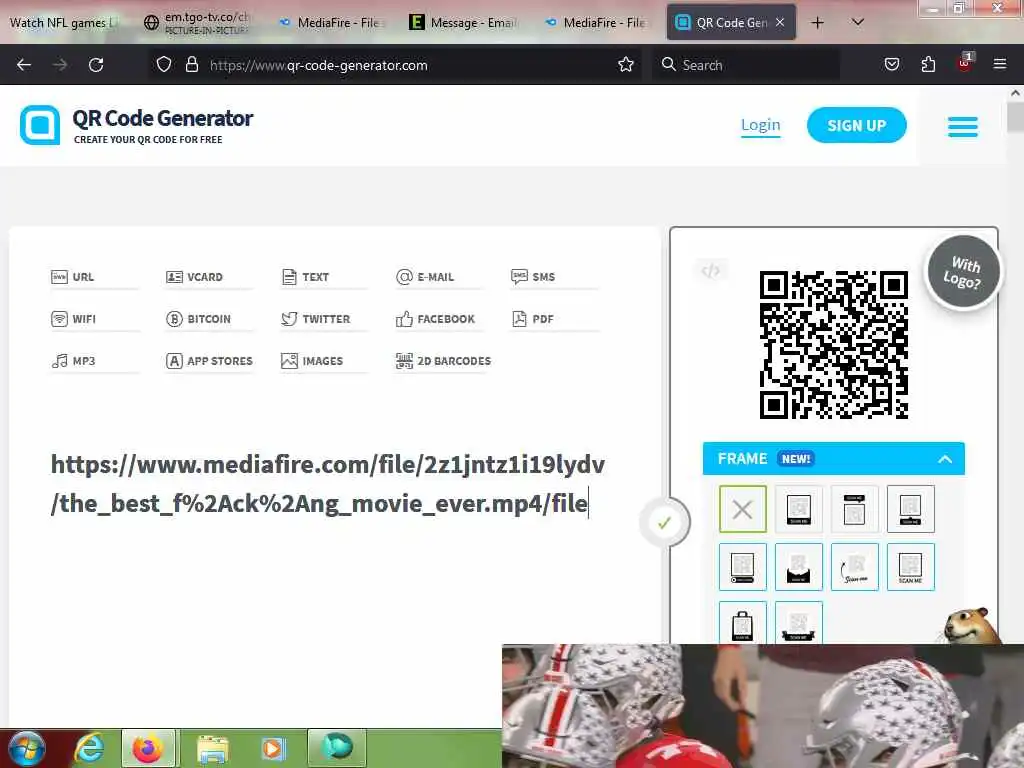This screenshot has height=768, width=1024.
Task: List all open tabs dropdown arrow
Action: [x=858, y=22]
